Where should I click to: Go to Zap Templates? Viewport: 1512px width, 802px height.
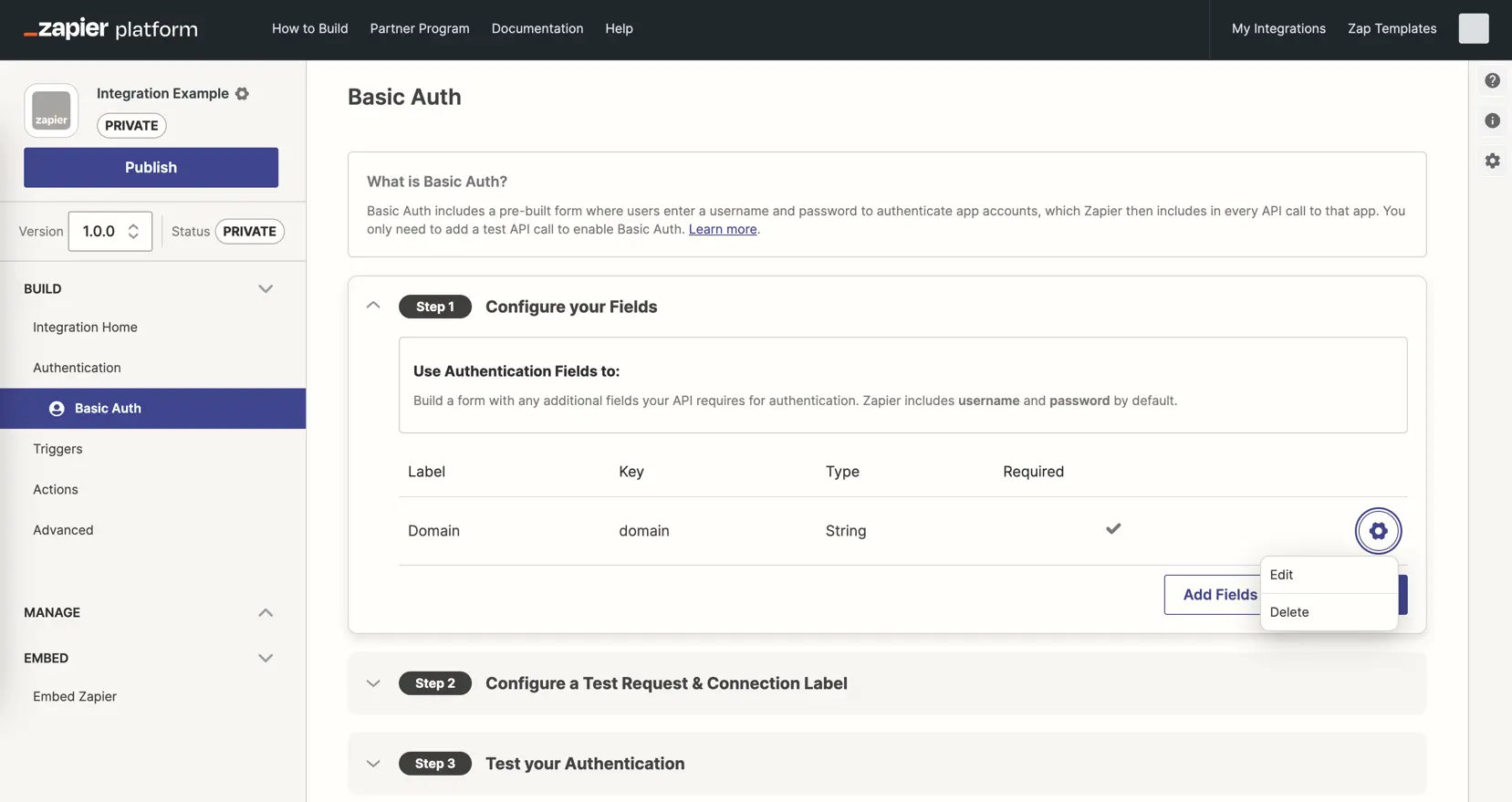point(1392,28)
